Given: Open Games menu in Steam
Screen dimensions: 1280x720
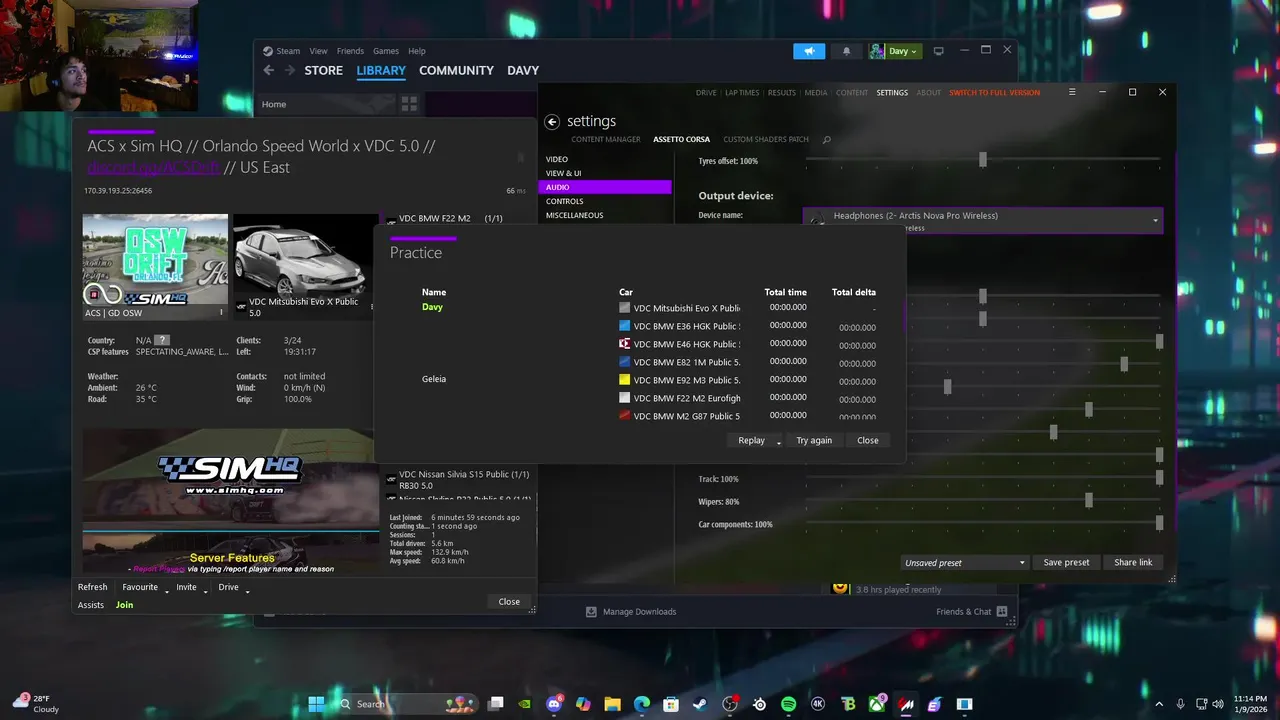Looking at the screenshot, I should pyautogui.click(x=386, y=51).
